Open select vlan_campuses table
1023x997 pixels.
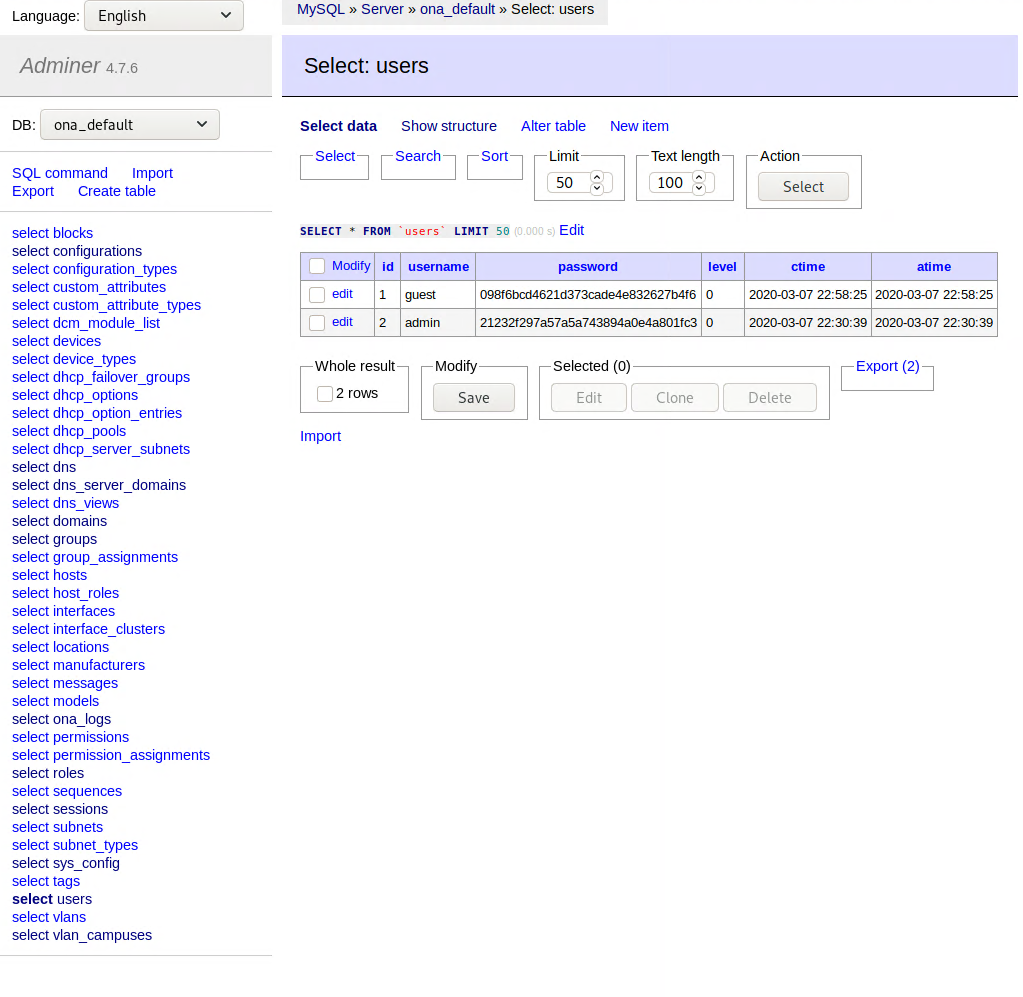[82, 936]
